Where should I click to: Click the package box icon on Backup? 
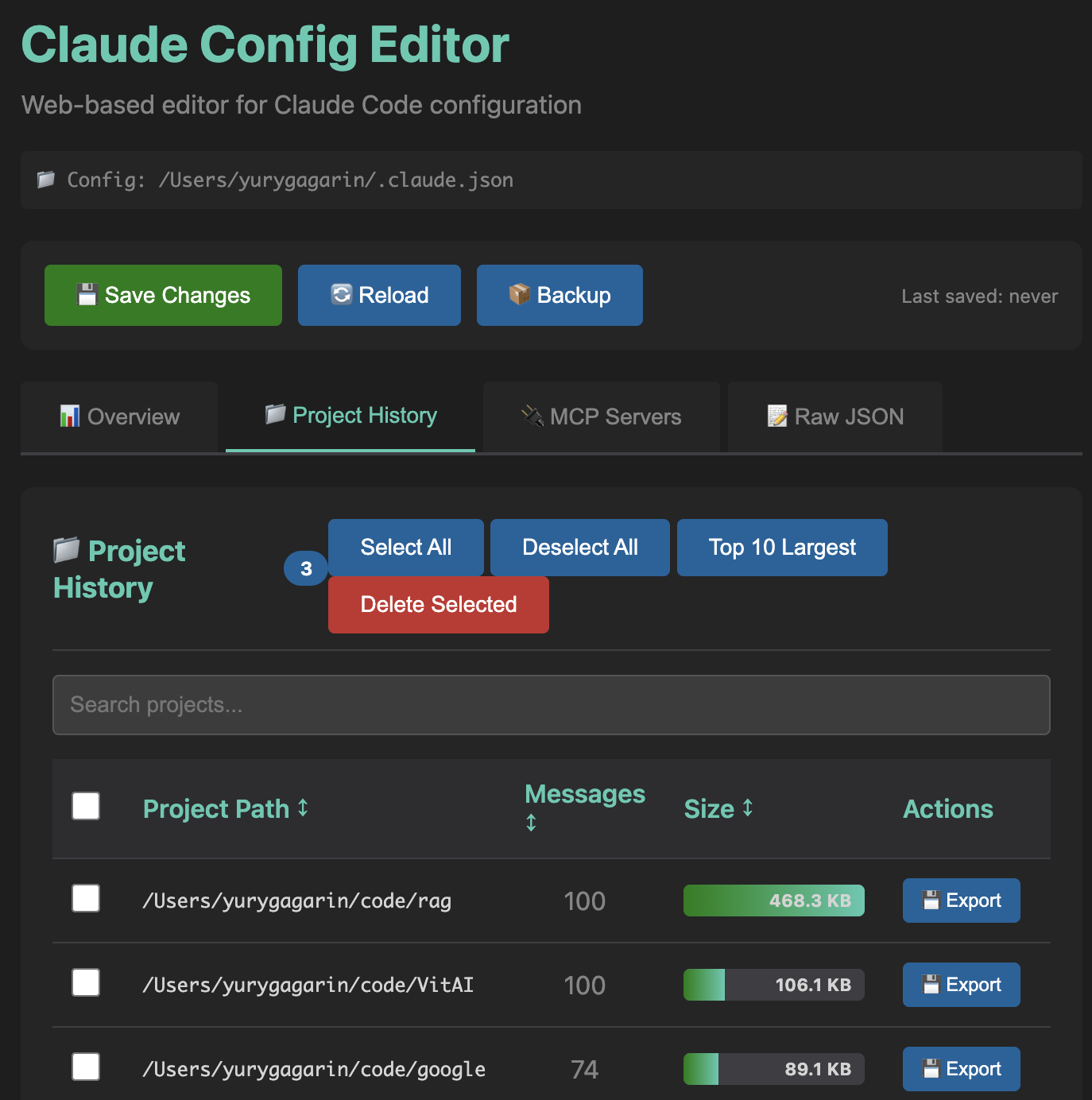[520, 294]
